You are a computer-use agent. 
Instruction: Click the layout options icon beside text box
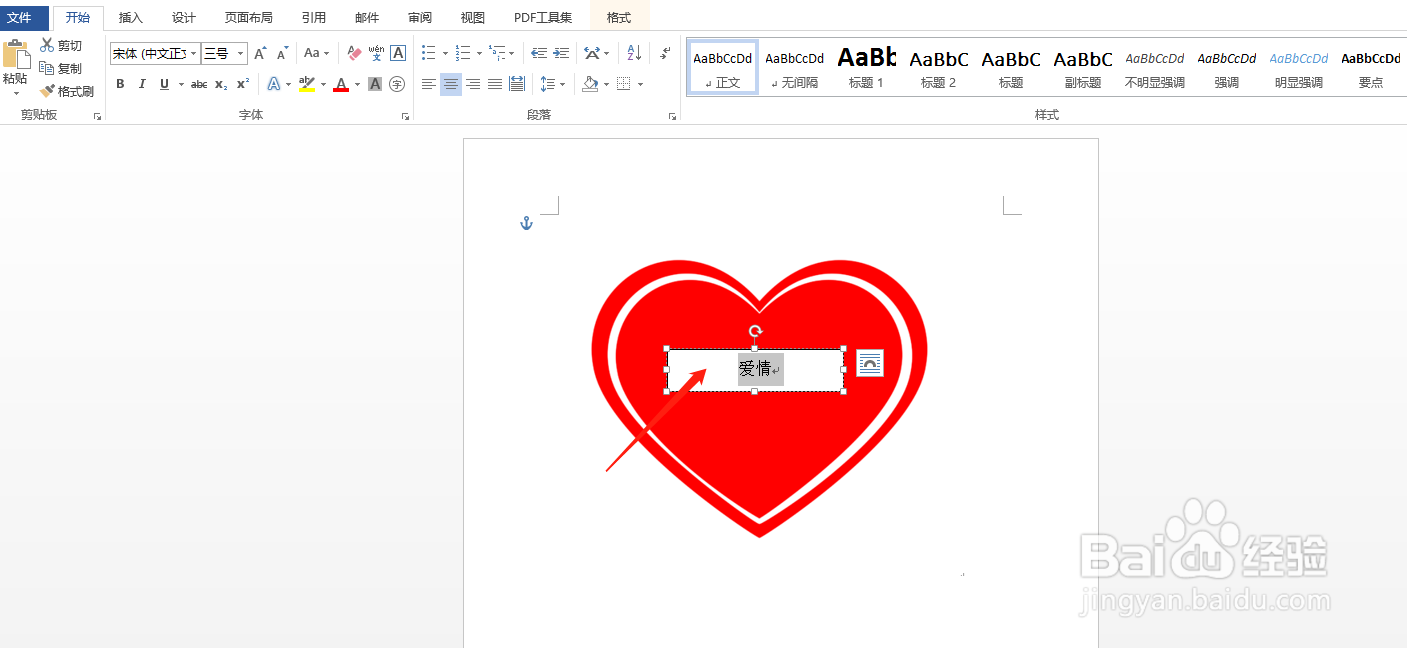tap(870, 363)
